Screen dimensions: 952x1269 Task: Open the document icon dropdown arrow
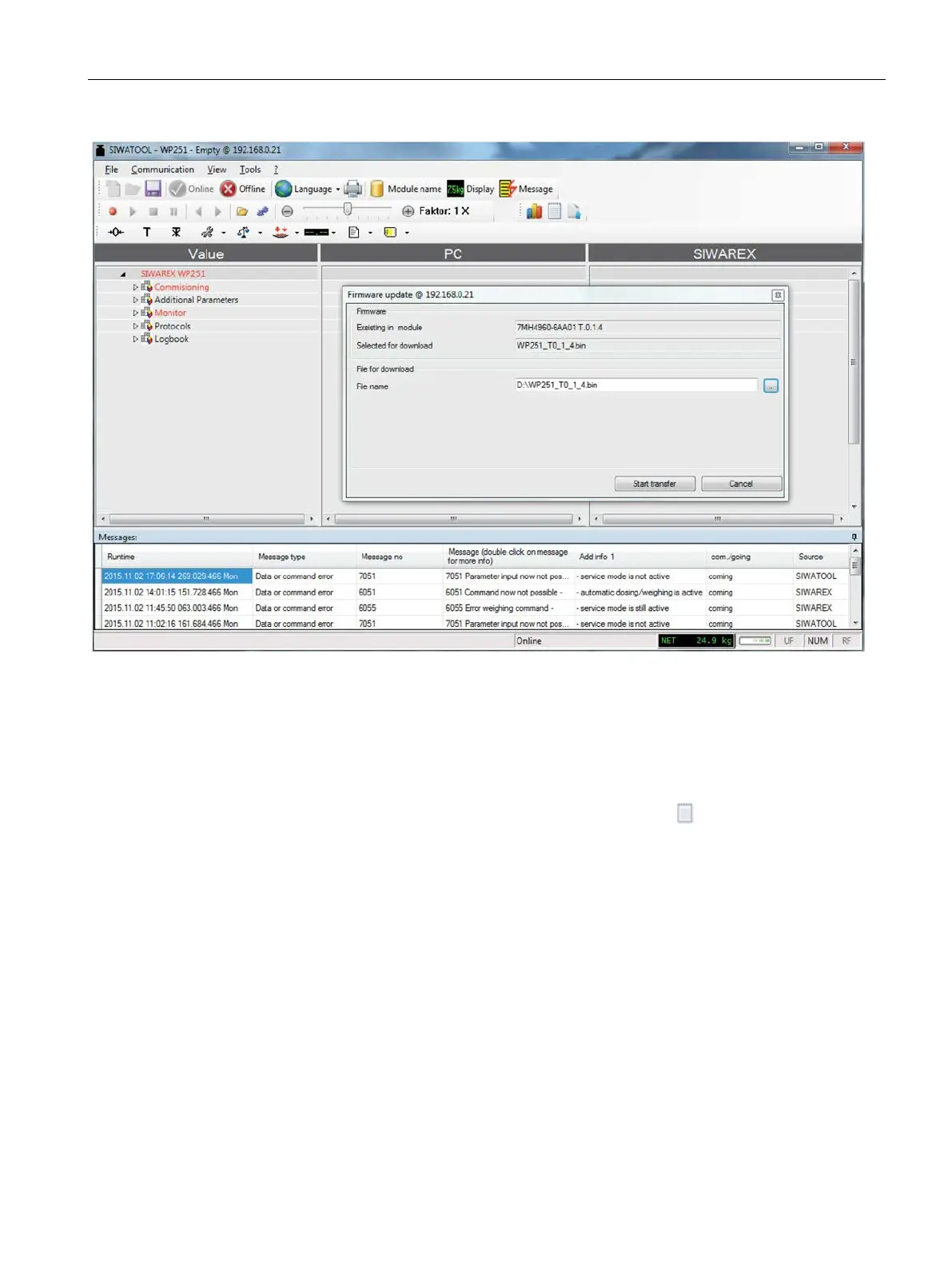tap(369, 233)
